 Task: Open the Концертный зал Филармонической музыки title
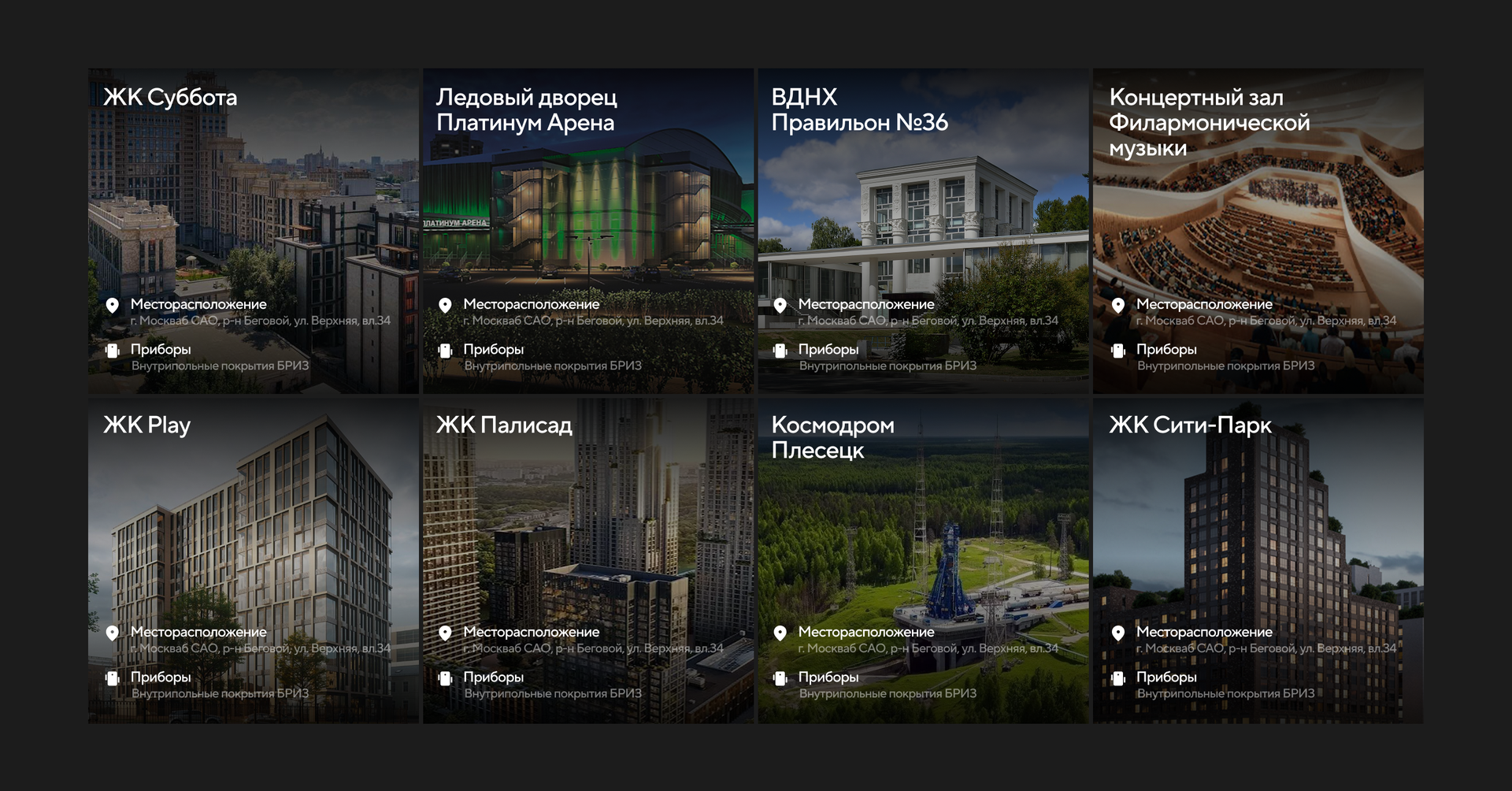[x=1210, y=123]
